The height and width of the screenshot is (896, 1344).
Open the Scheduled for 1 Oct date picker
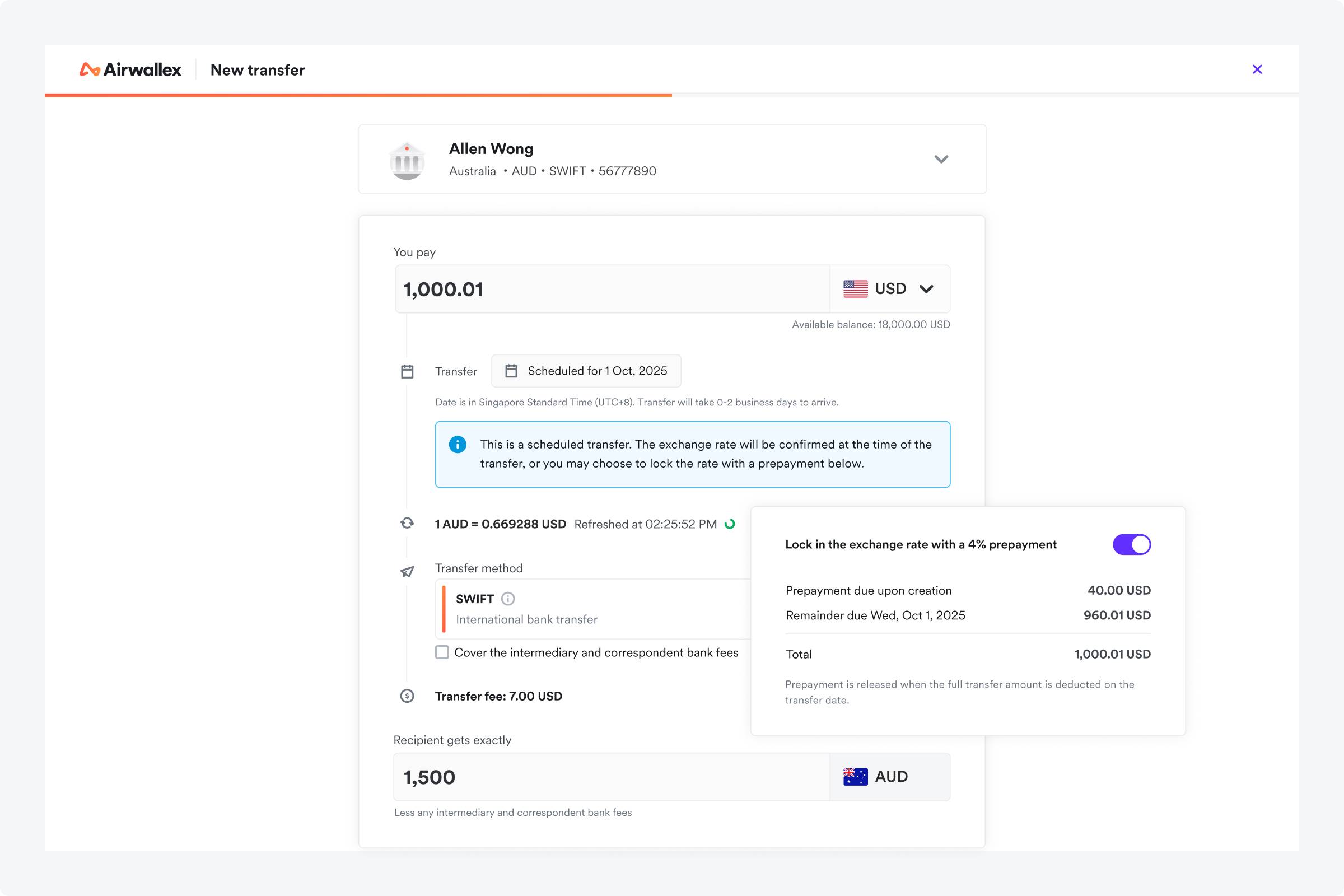pos(586,371)
